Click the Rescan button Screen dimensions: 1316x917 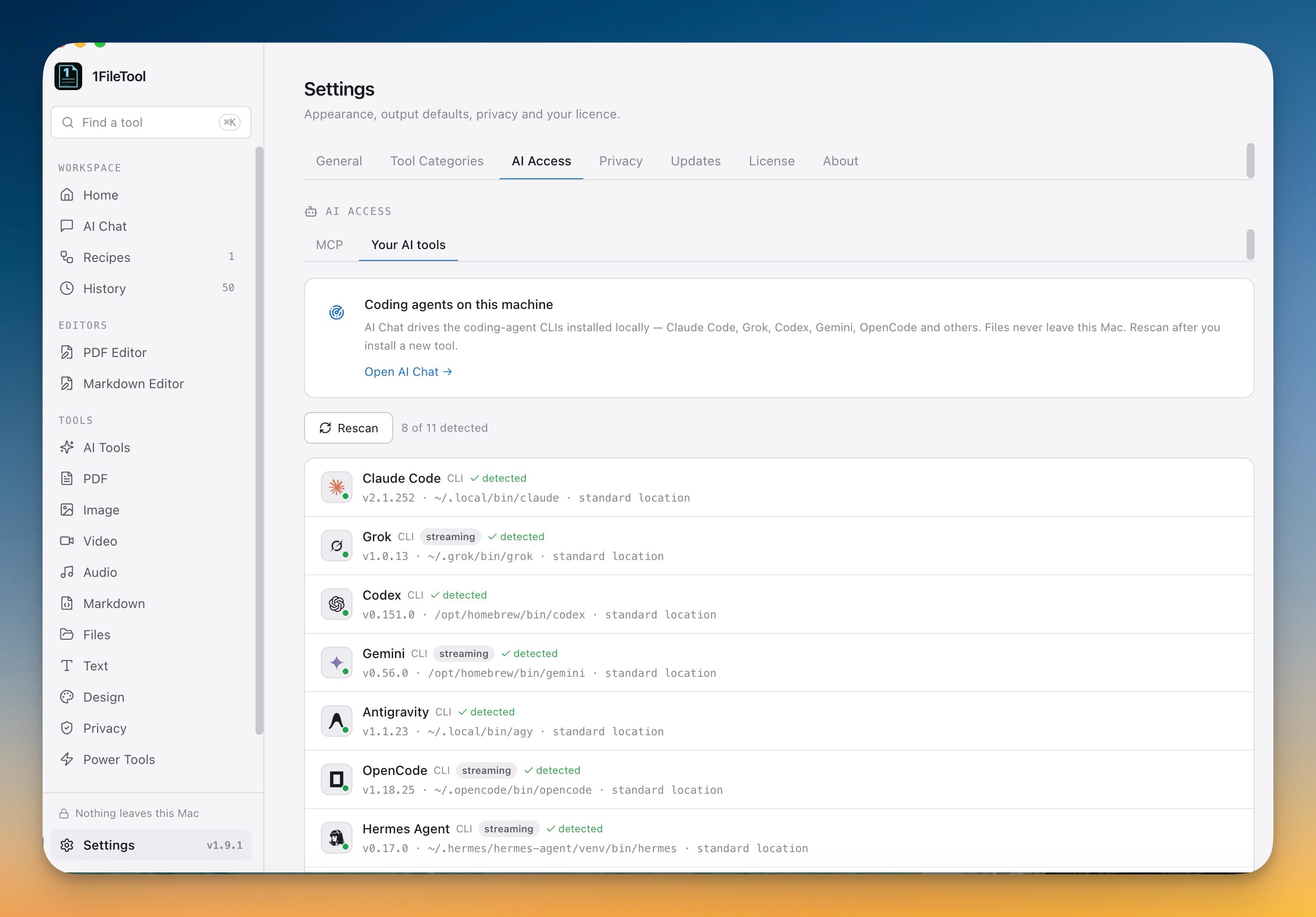click(349, 427)
